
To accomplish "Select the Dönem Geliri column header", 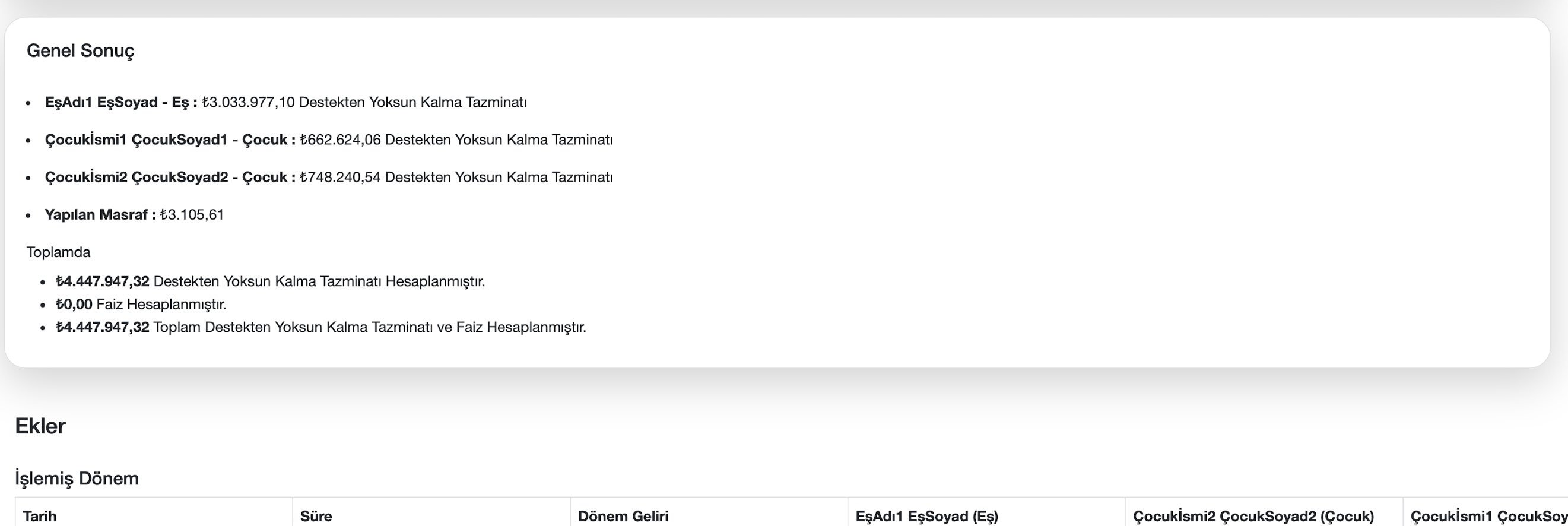I will [623, 517].
